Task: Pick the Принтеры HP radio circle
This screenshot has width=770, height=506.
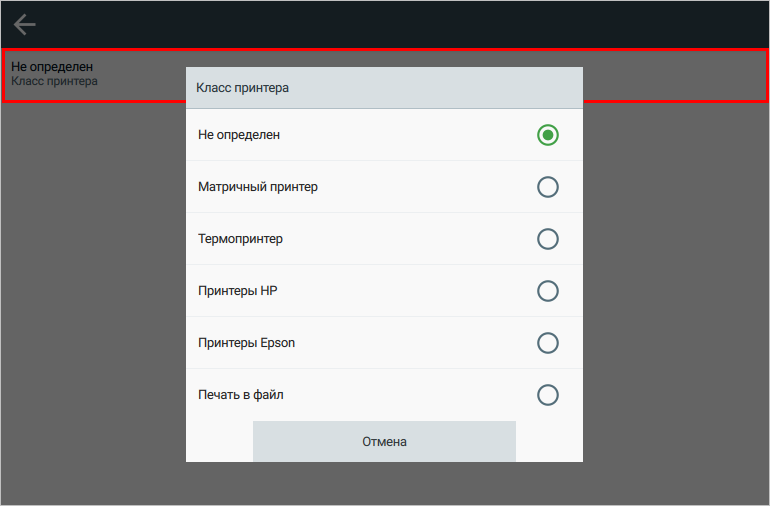Action: pyautogui.click(x=548, y=291)
